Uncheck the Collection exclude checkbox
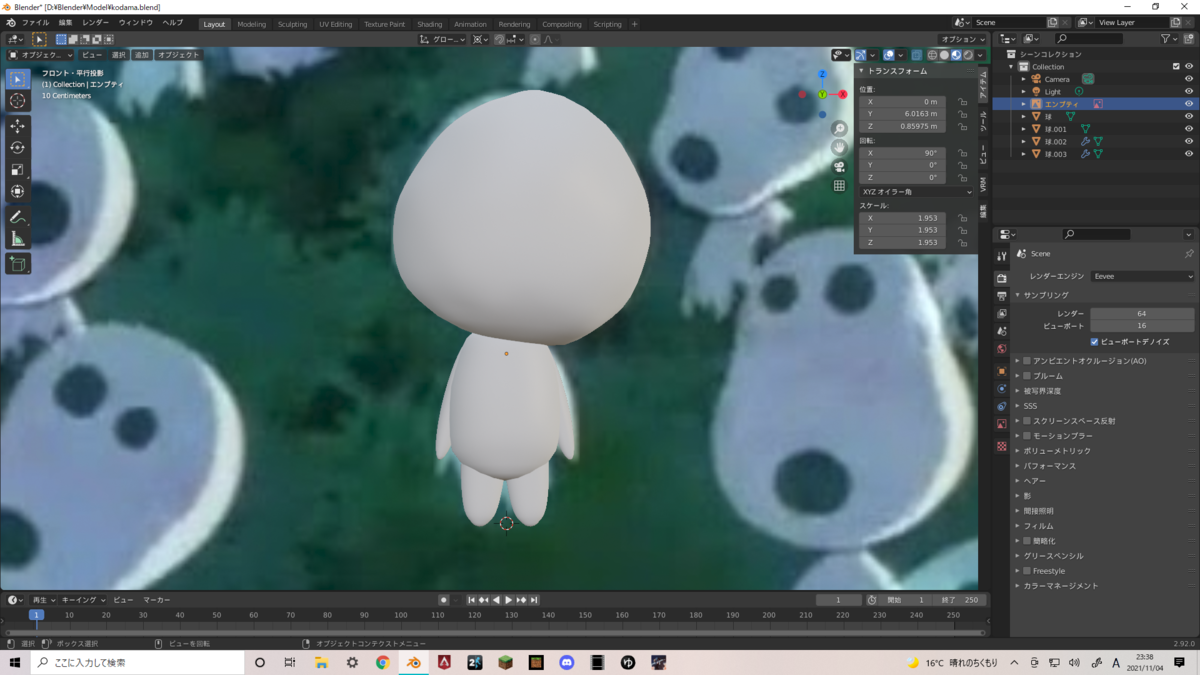 click(x=1176, y=66)
